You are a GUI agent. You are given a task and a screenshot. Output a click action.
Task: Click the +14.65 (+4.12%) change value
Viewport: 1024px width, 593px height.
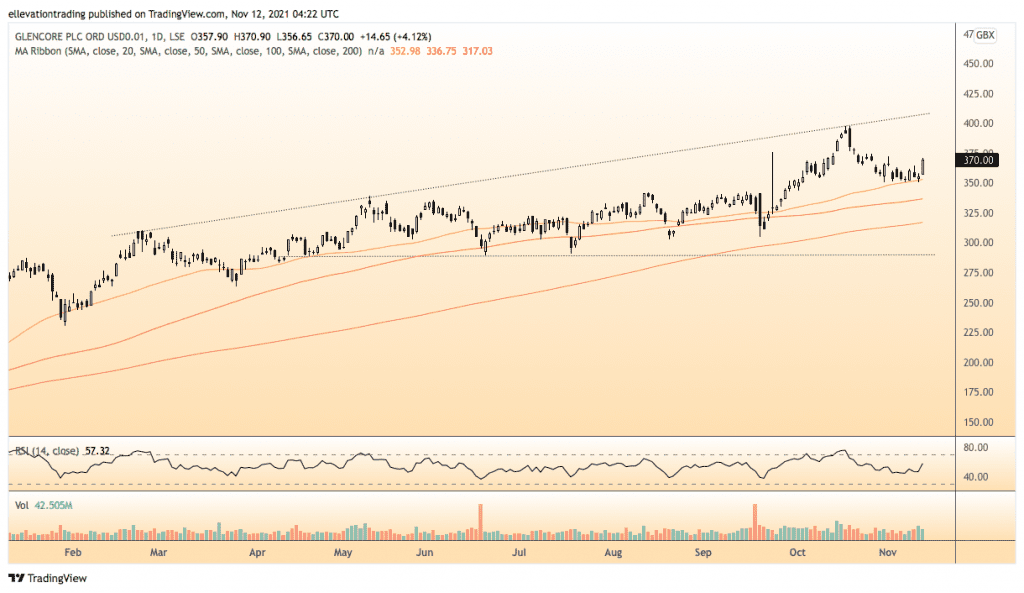point(396,37)
